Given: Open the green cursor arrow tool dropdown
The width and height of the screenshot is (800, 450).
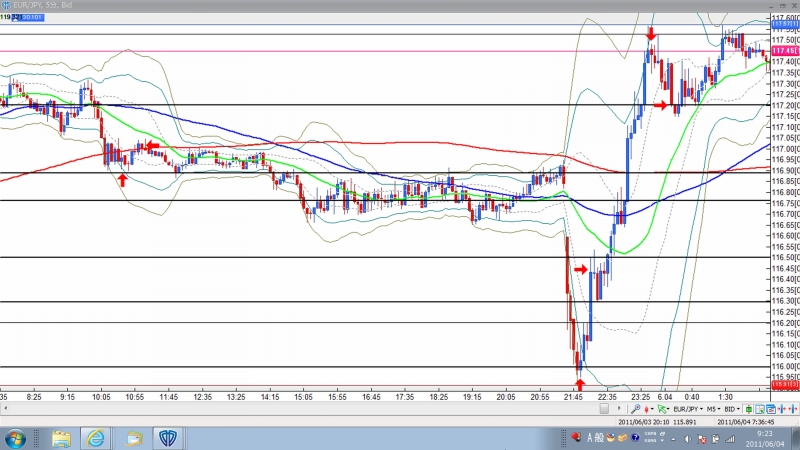Looking at the screenshot, I should 663,409.
